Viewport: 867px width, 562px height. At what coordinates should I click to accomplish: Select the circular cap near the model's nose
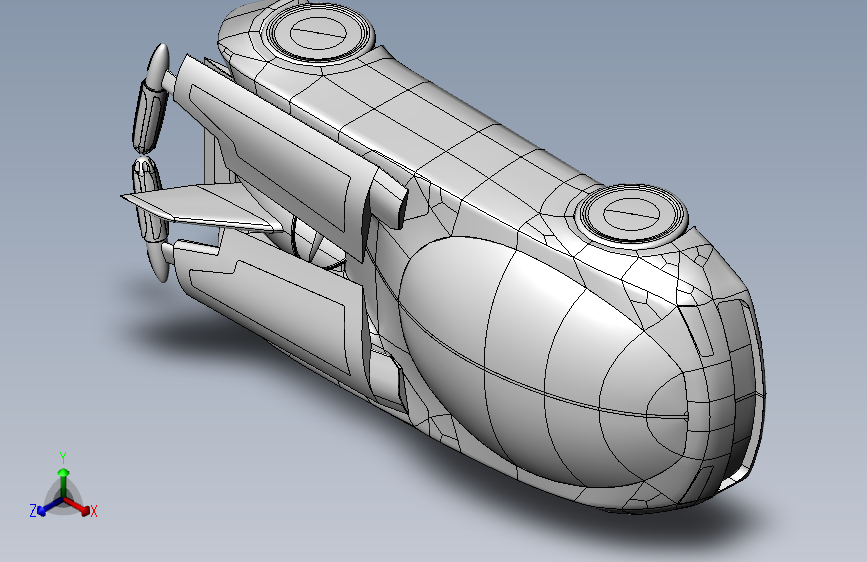[631, 215]
